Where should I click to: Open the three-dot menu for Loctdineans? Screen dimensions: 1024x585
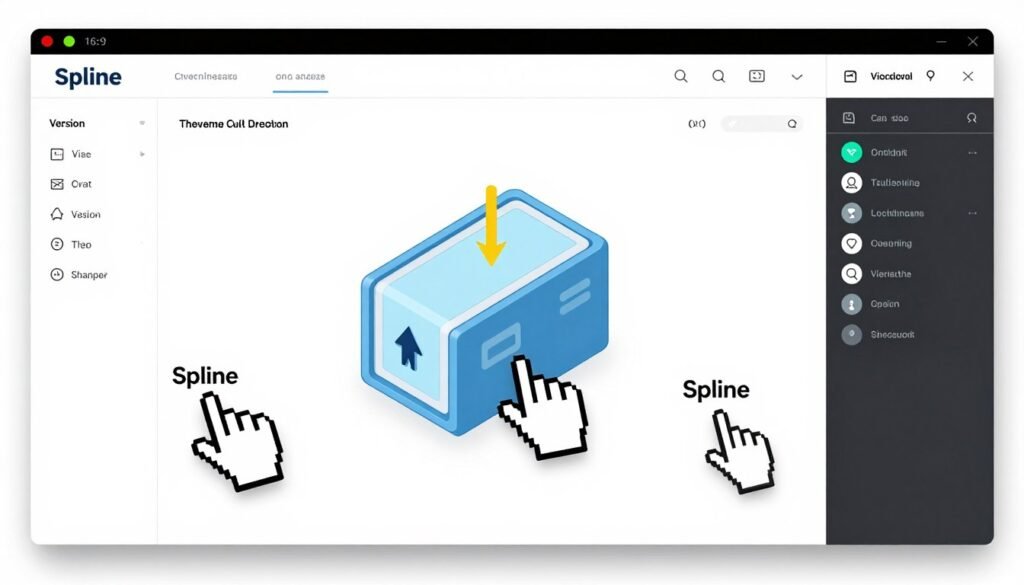972,213
